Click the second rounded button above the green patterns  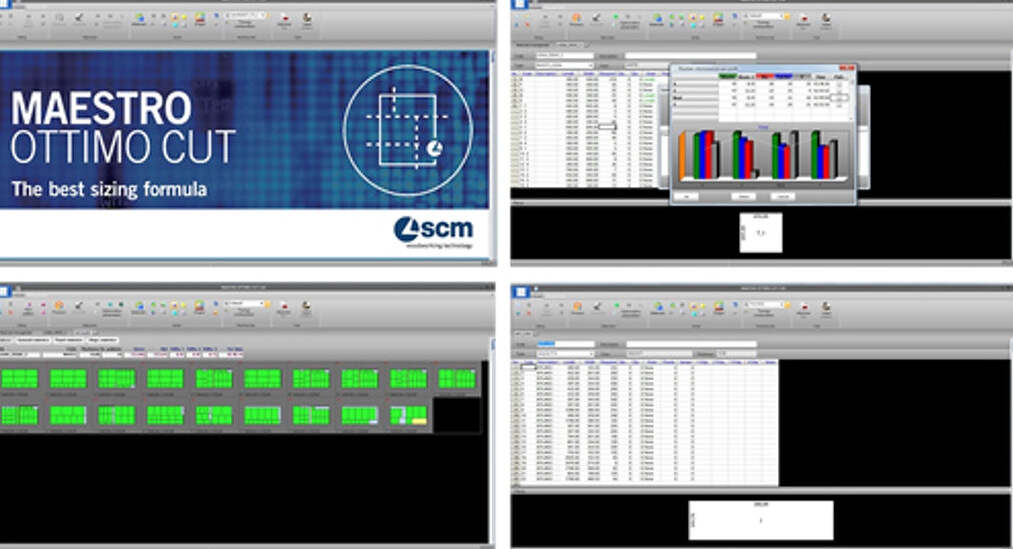(x=32, y=340)
